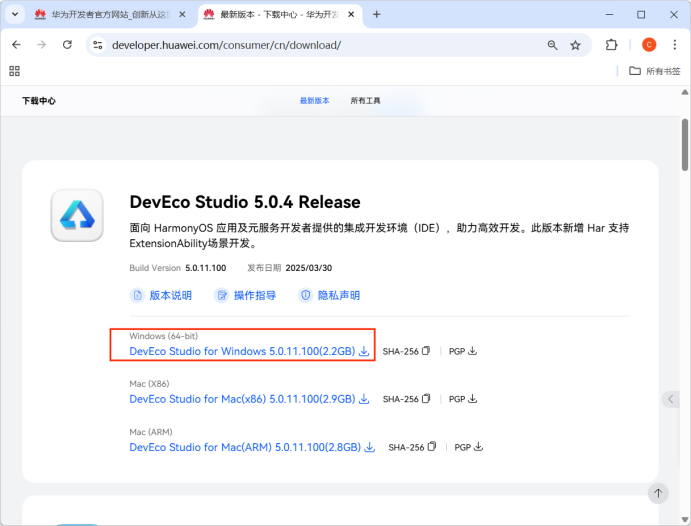
Task: Open the browser extensions puzzle icon
Action: tap(611, 44)
